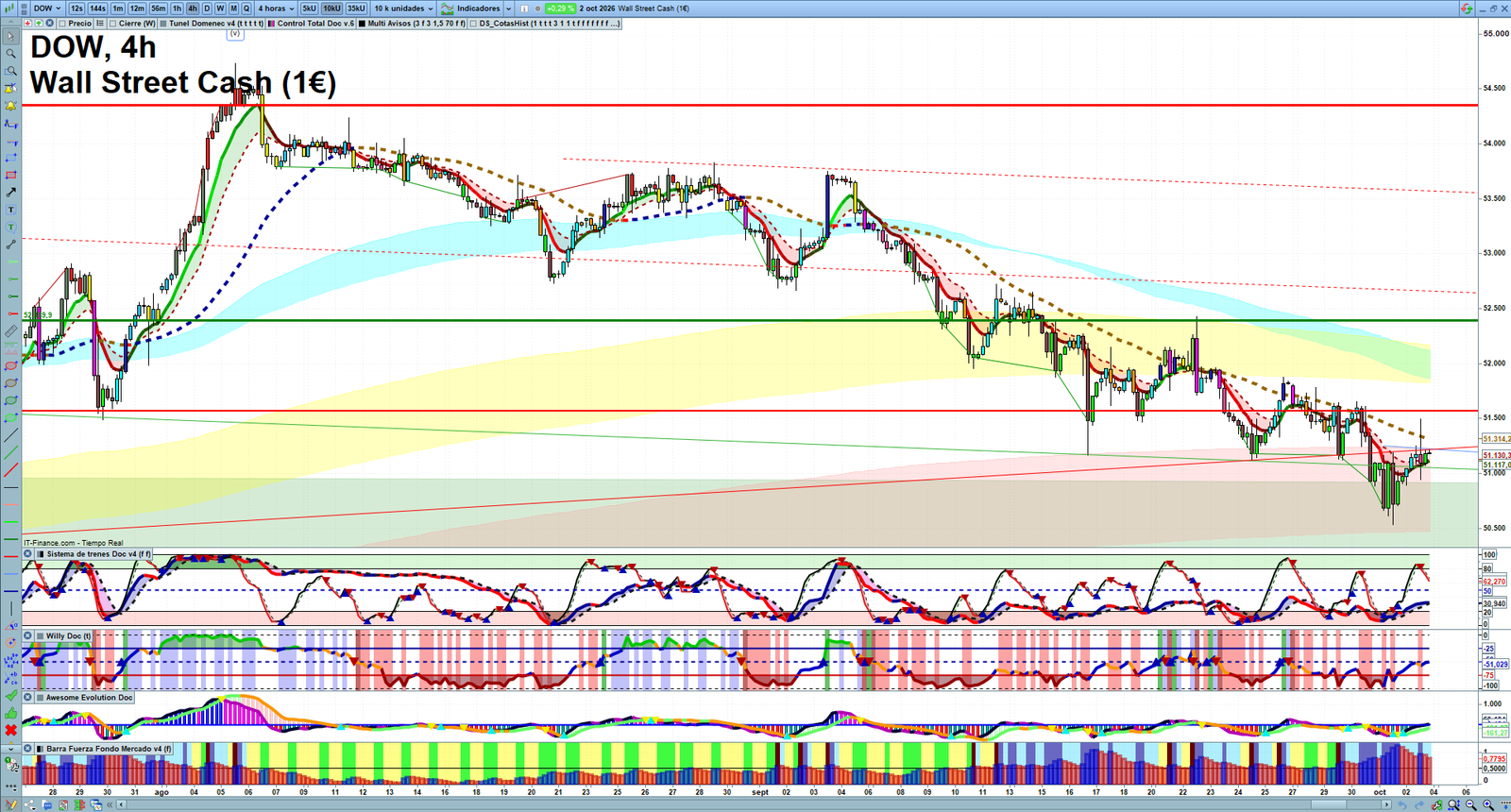1511x812 pixels.
Task: Toggle the 10kU units button
Action: [x=331, y=8]
